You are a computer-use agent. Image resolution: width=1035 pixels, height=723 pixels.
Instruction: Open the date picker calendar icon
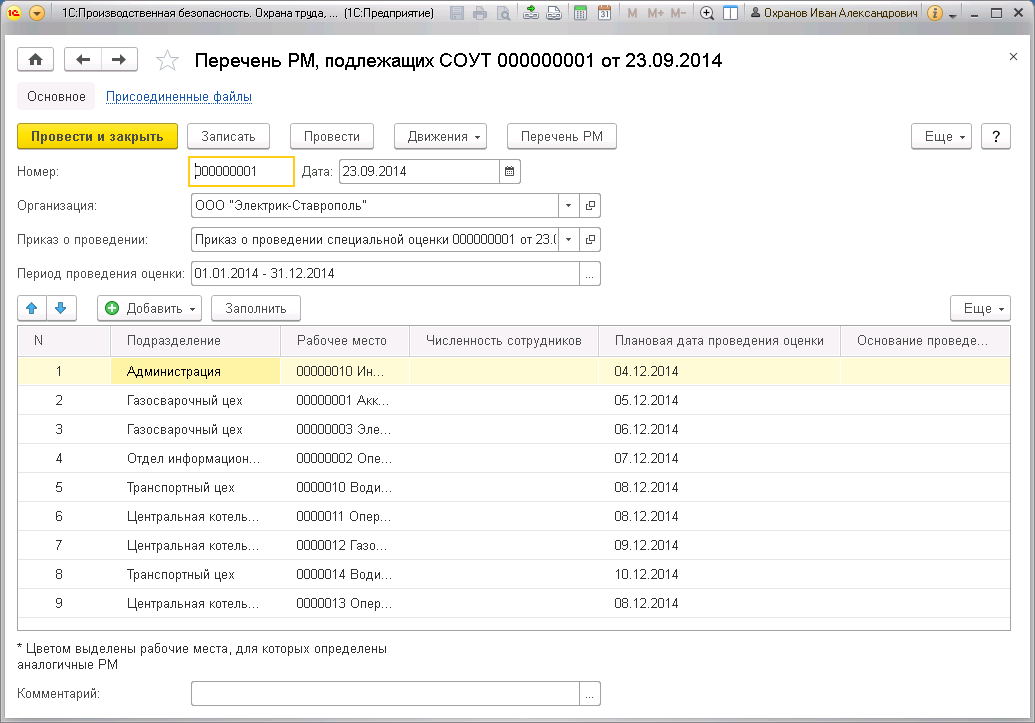(510, 172)
